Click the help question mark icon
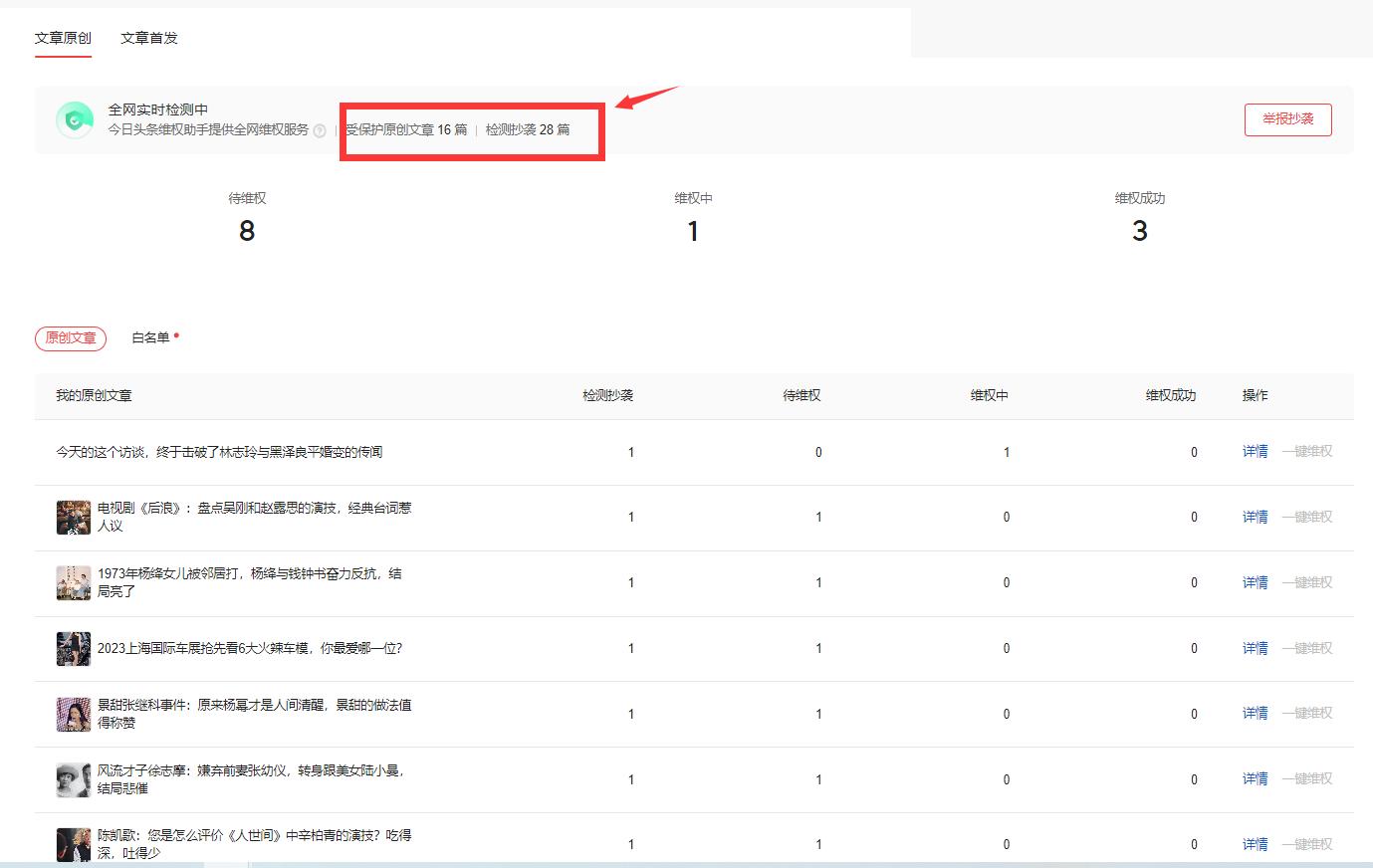 tap(320, 130)
